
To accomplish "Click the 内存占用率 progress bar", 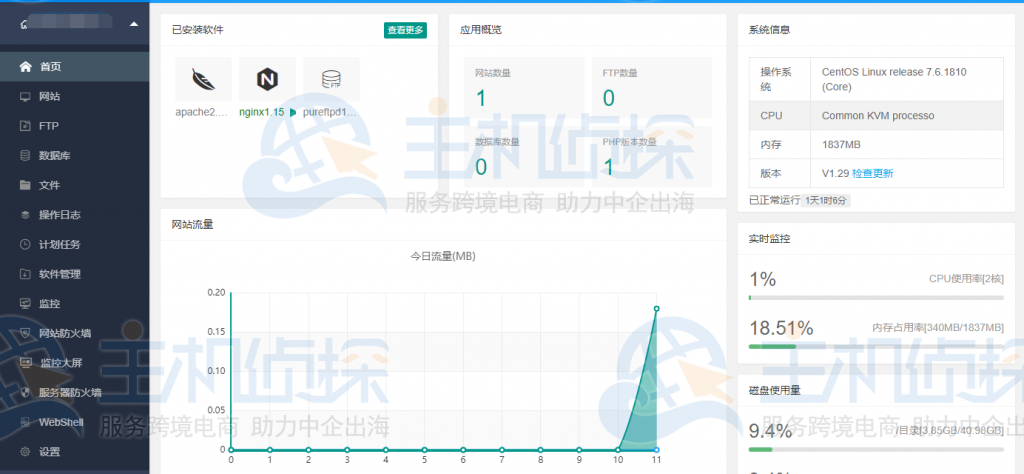I will [876, 346].
